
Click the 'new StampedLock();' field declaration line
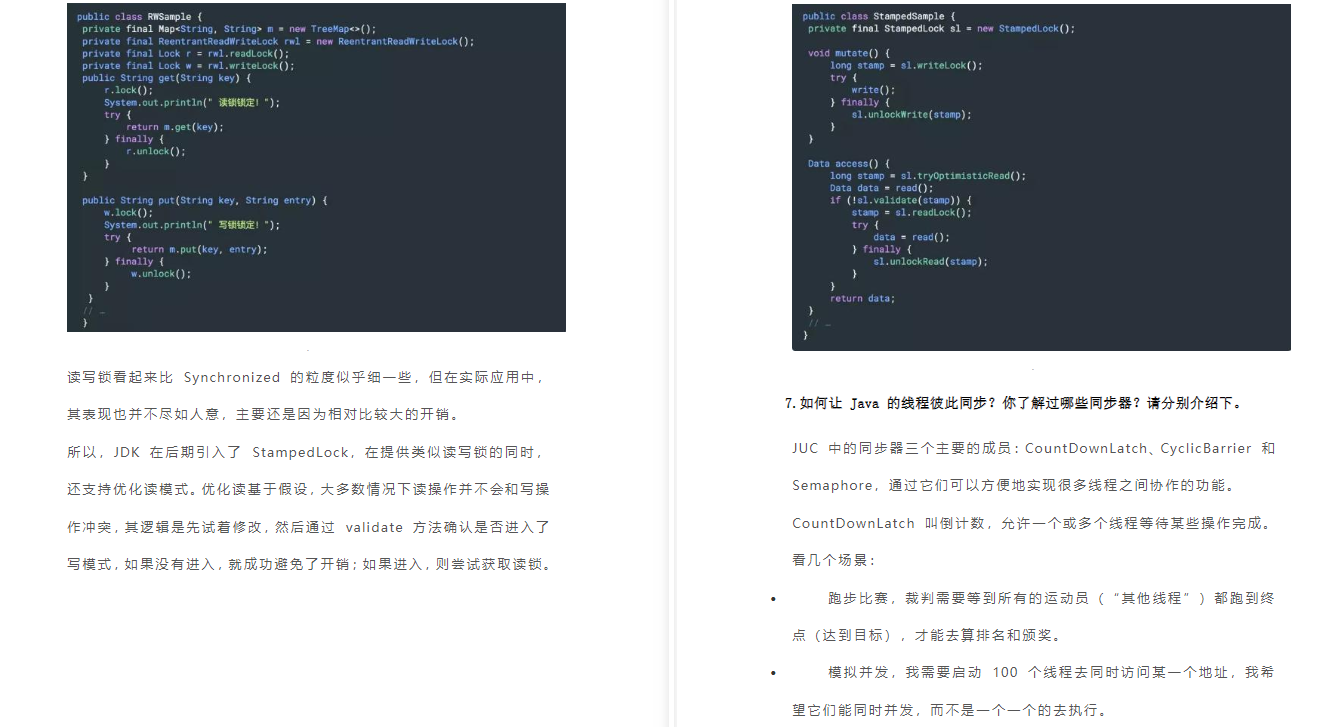(x=942, y=28)
